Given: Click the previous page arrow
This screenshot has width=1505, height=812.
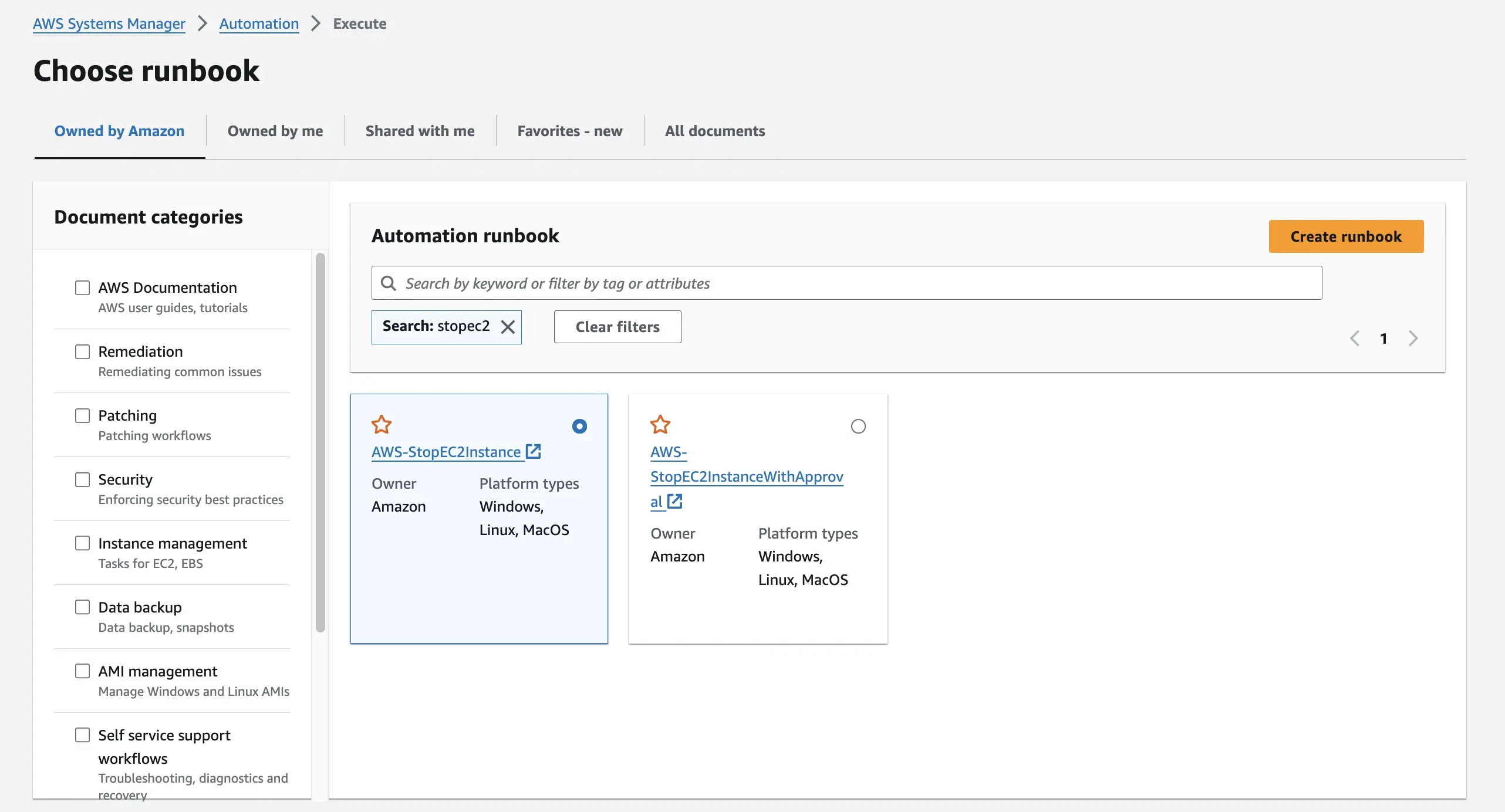Looking at the screenshot, I should tap(1355, 338).
